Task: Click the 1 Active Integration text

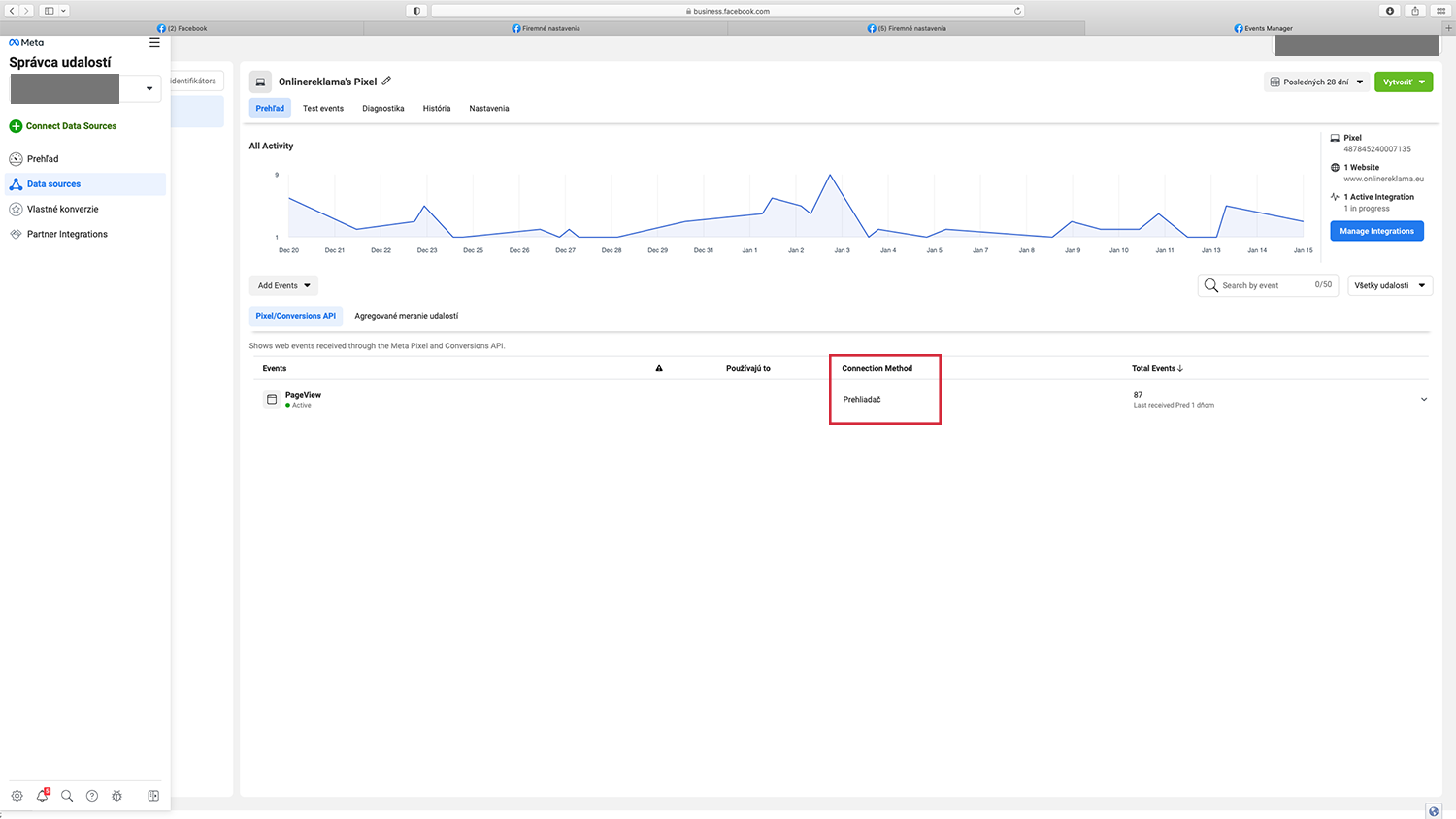Action: [x=1378, y=197]
